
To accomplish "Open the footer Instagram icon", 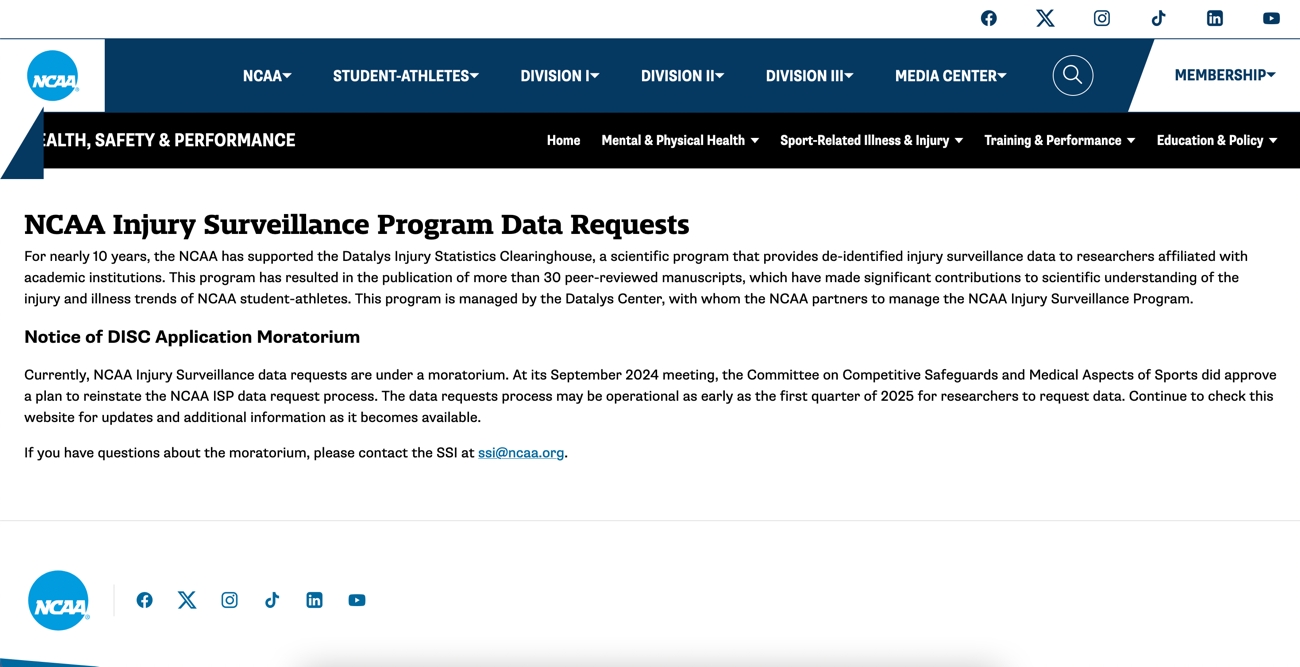I will pyautogui.click(x=229, y=600).
